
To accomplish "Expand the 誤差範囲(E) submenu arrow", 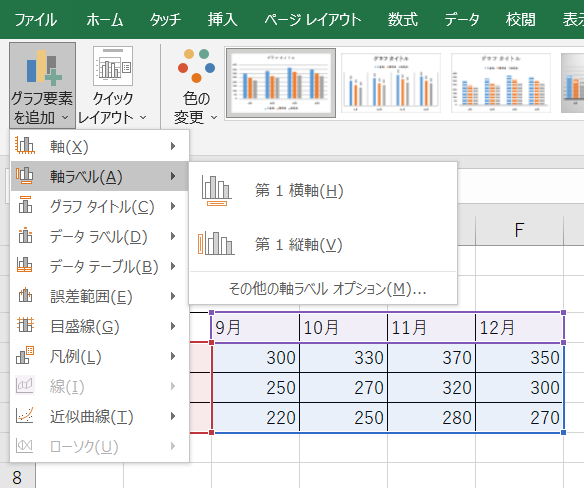I will click(x=173, y=296).
